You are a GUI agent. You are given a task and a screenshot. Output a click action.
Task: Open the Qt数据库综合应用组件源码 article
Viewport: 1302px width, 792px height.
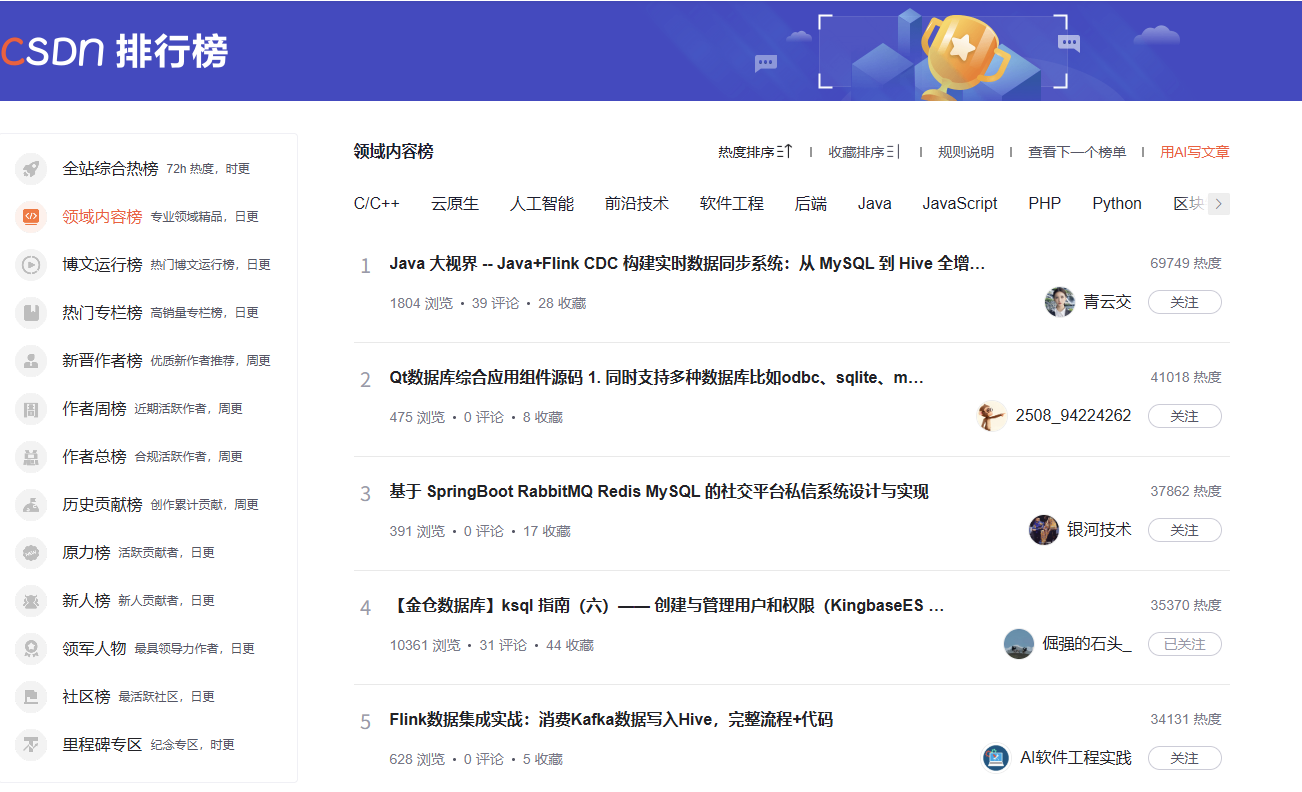(657, 378)
